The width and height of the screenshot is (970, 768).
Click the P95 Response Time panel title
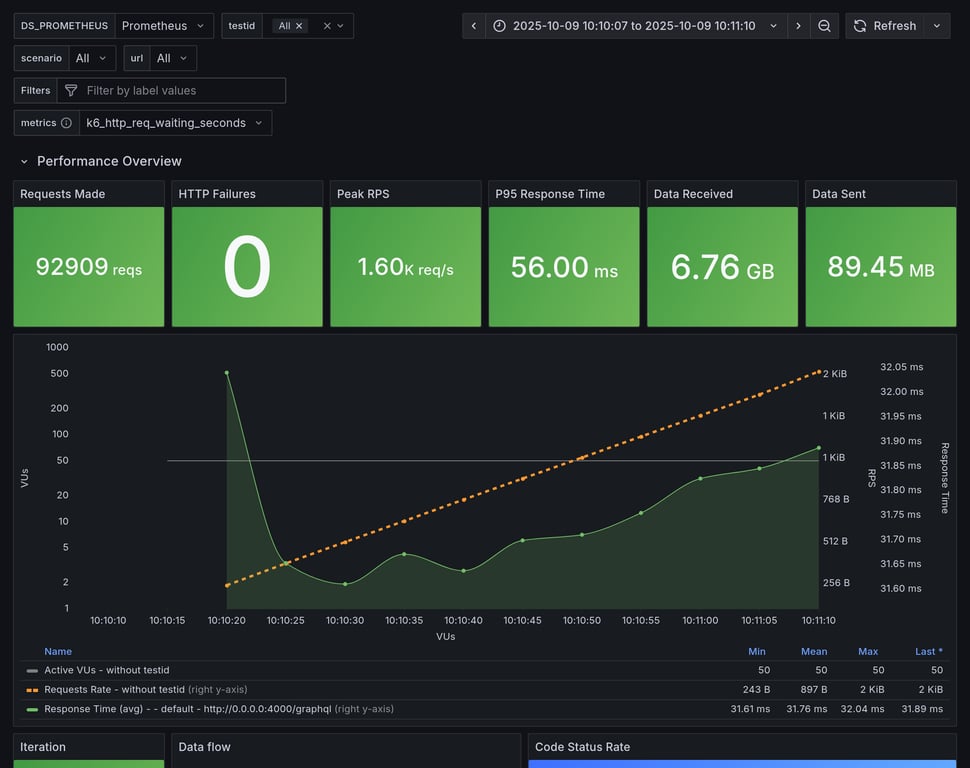pyautogui.click(x=550, y=194)
